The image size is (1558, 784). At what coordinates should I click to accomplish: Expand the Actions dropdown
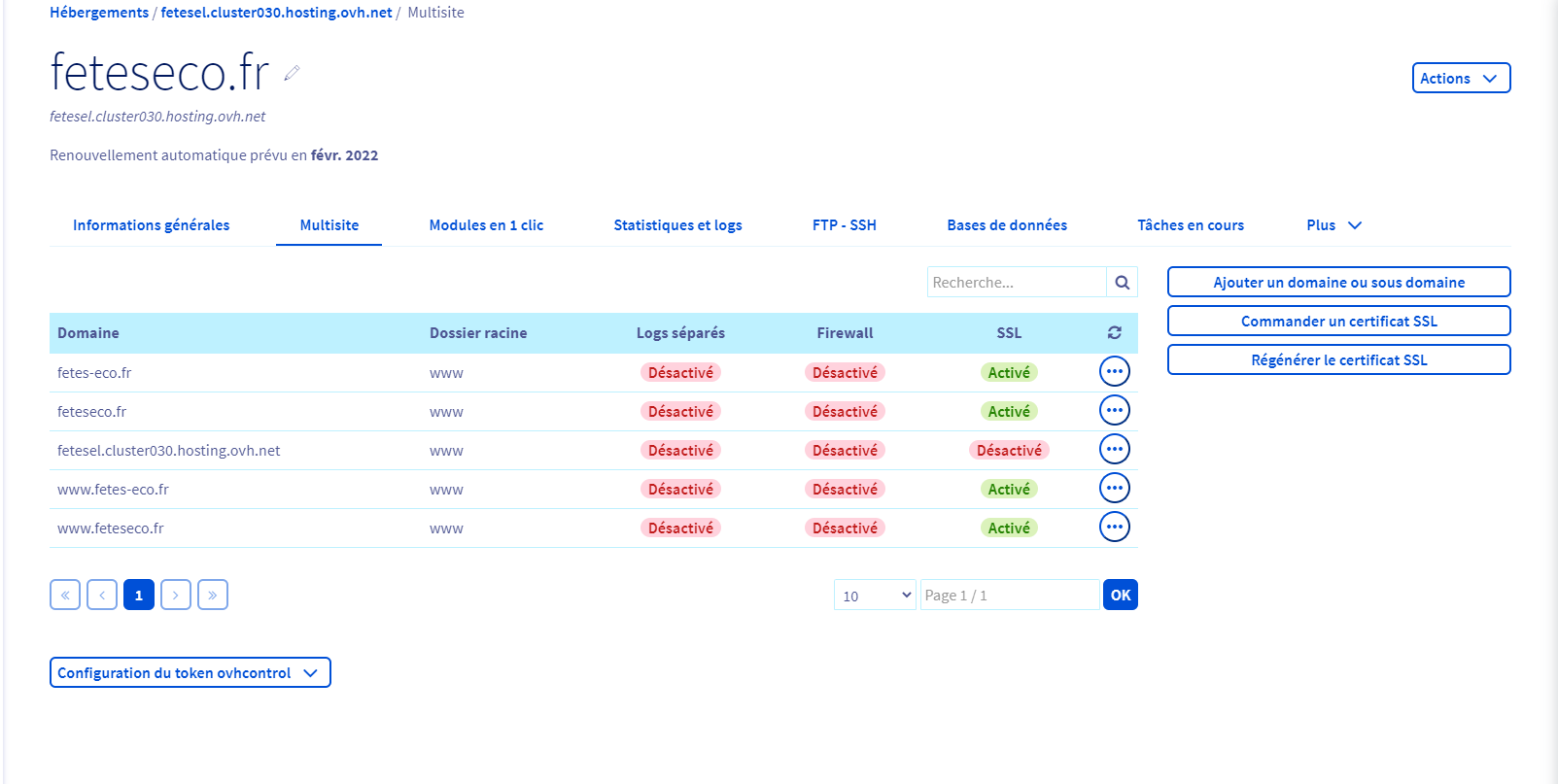coord(1460,79)
